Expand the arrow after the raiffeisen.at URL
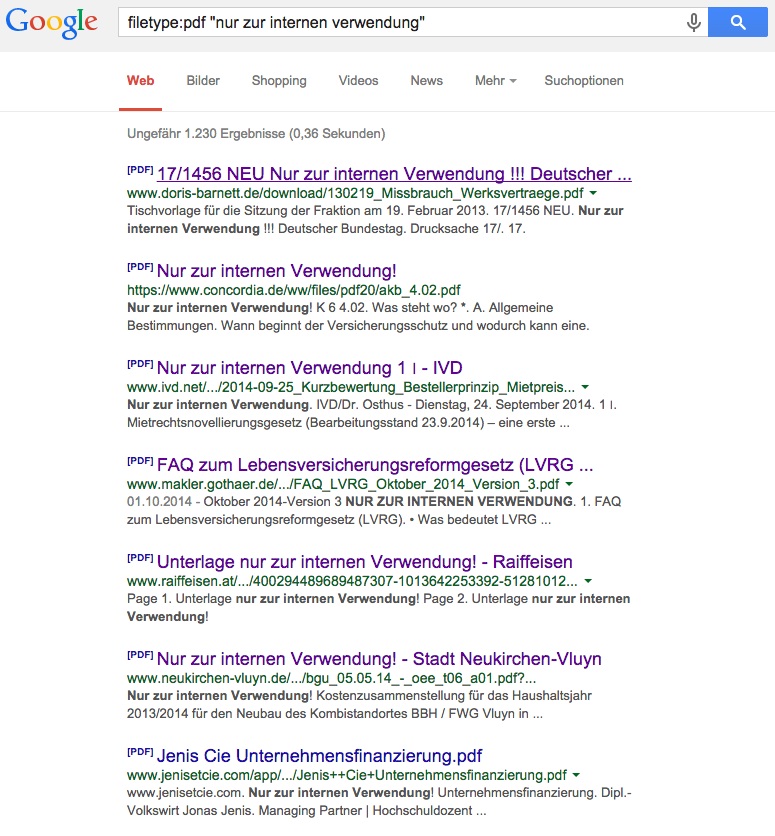Viewport: 775px width, 836px height. [588, 582]
